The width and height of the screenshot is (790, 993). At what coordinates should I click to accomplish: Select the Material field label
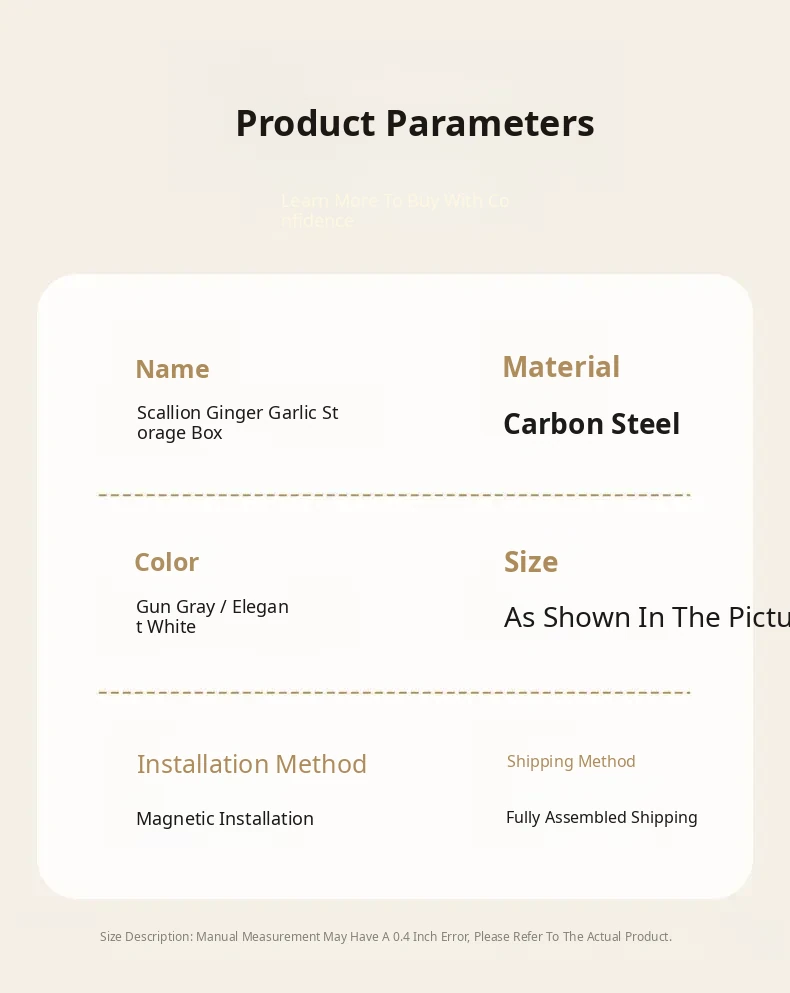[560, 367]
